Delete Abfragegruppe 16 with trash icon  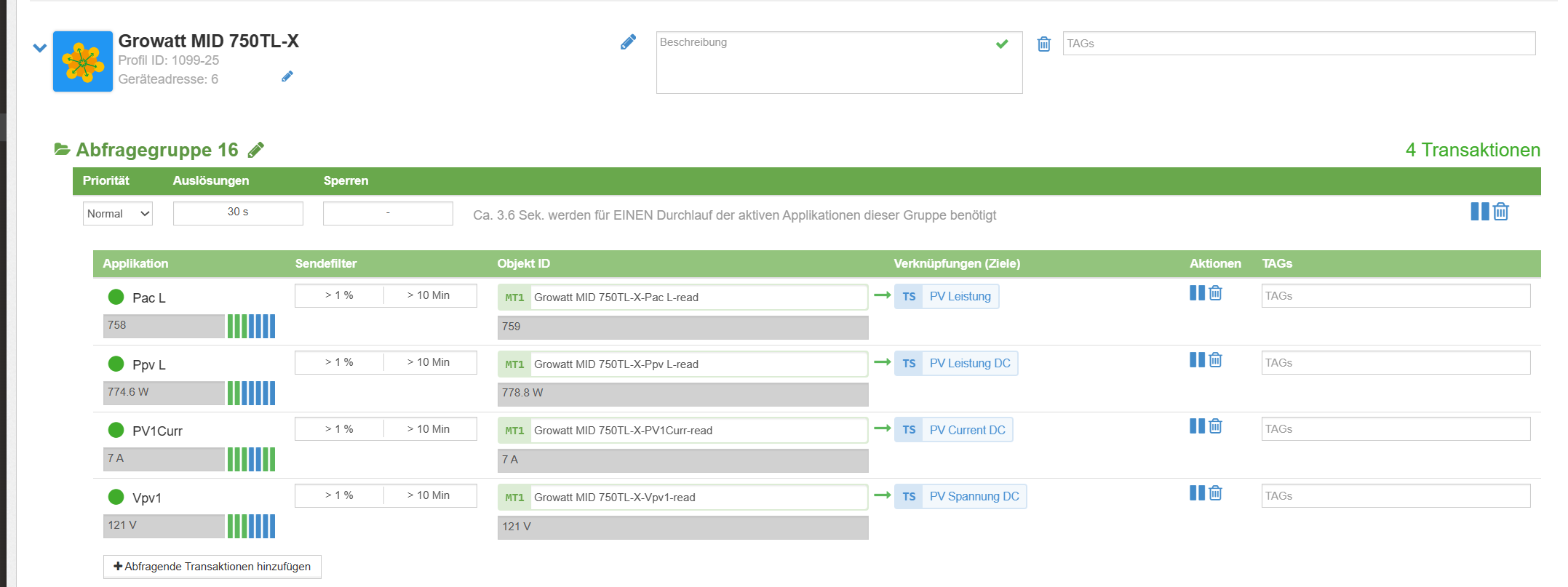(x=1501, y=212)
